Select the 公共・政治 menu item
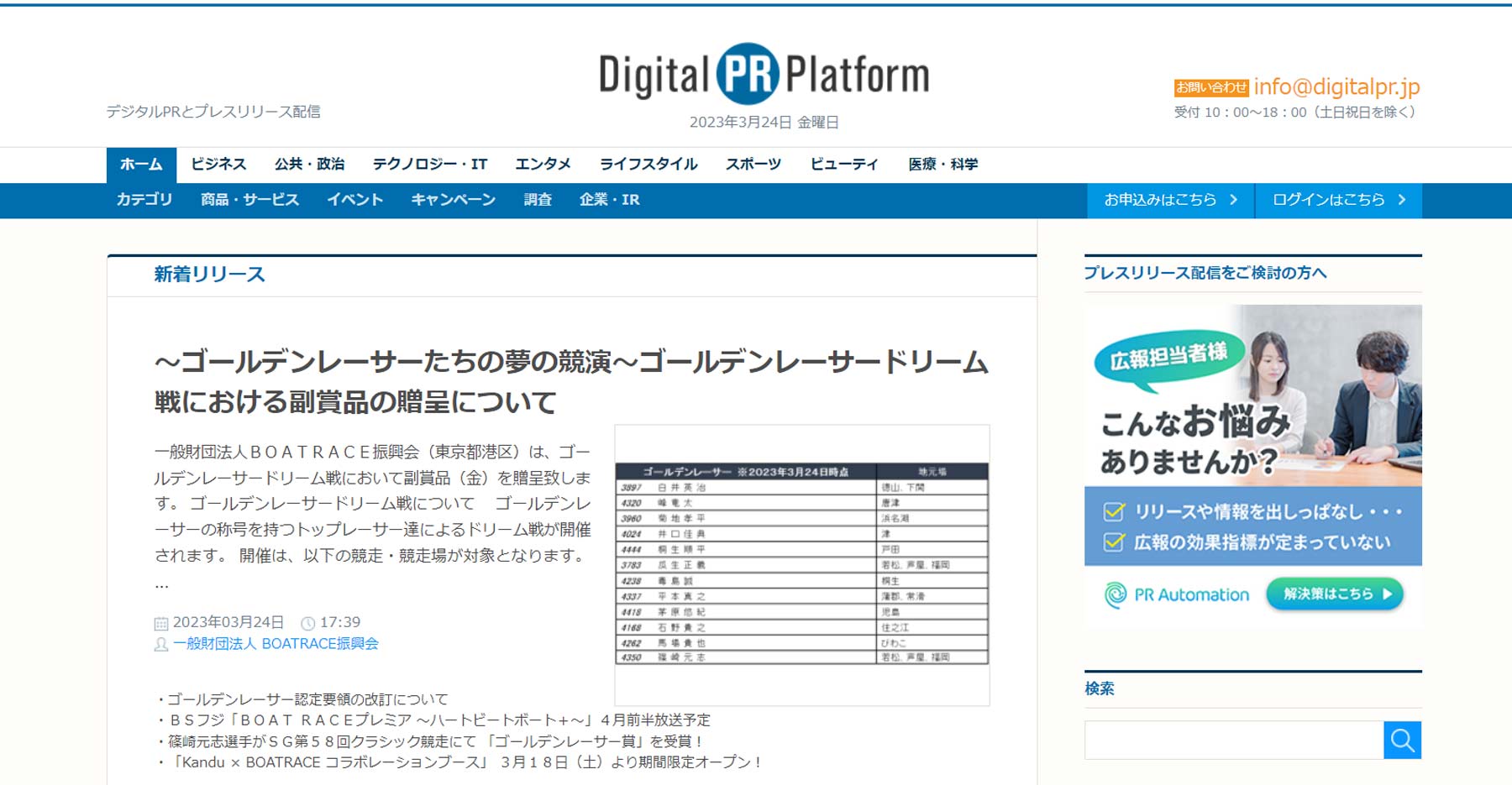The image size is (1512, 785). tap(310, 165)
